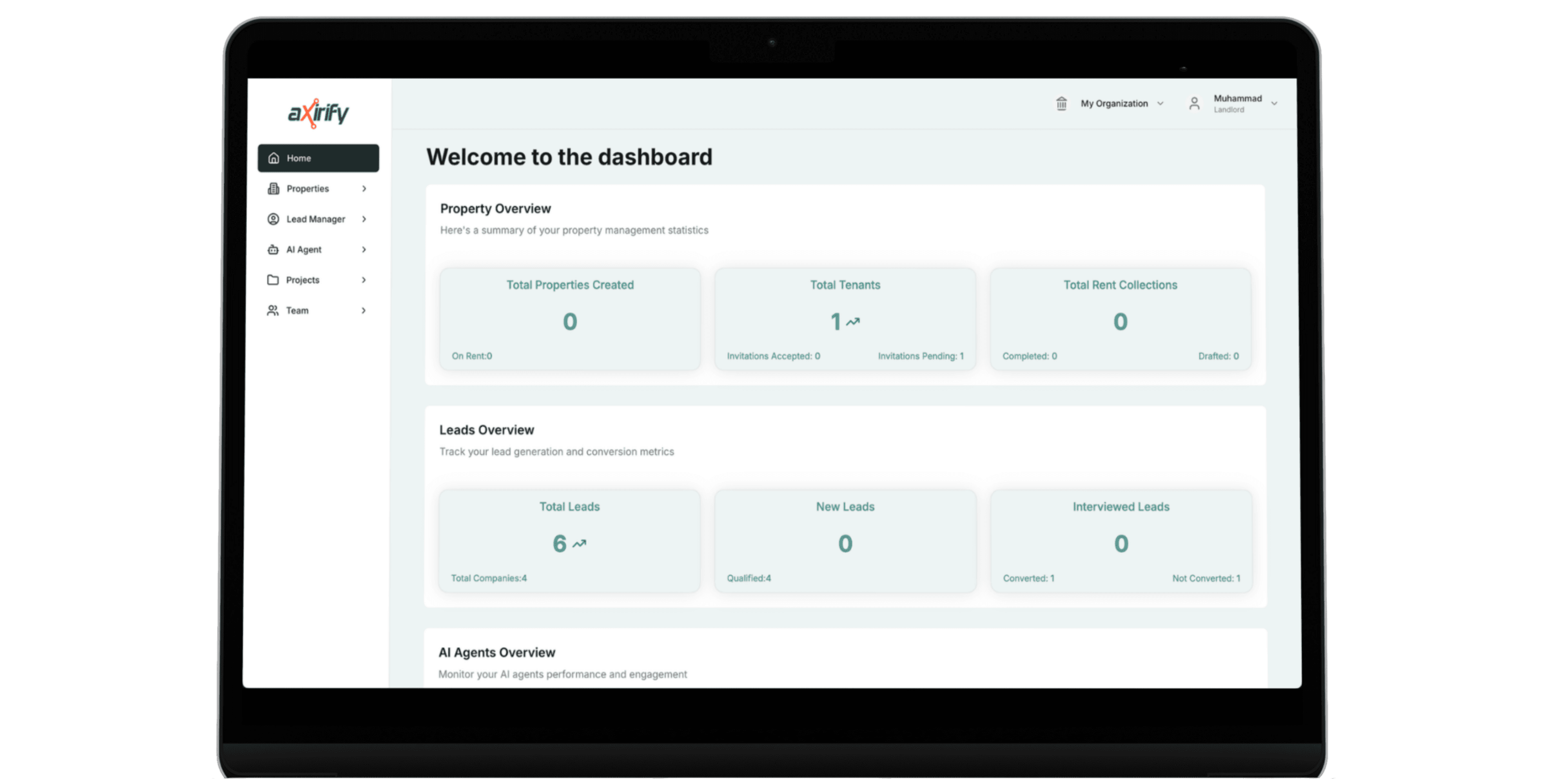Click the Axirify logo
Screen dimensions: 1568x779
(x=318, y=113)
